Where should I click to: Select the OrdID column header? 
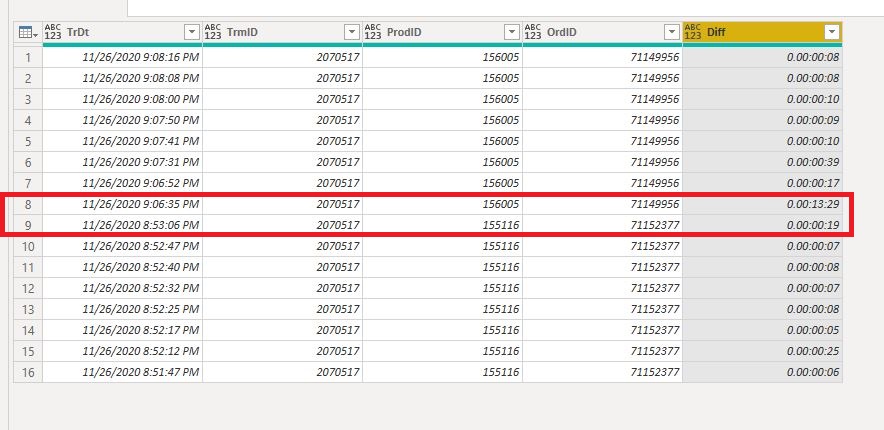(603, 33)
